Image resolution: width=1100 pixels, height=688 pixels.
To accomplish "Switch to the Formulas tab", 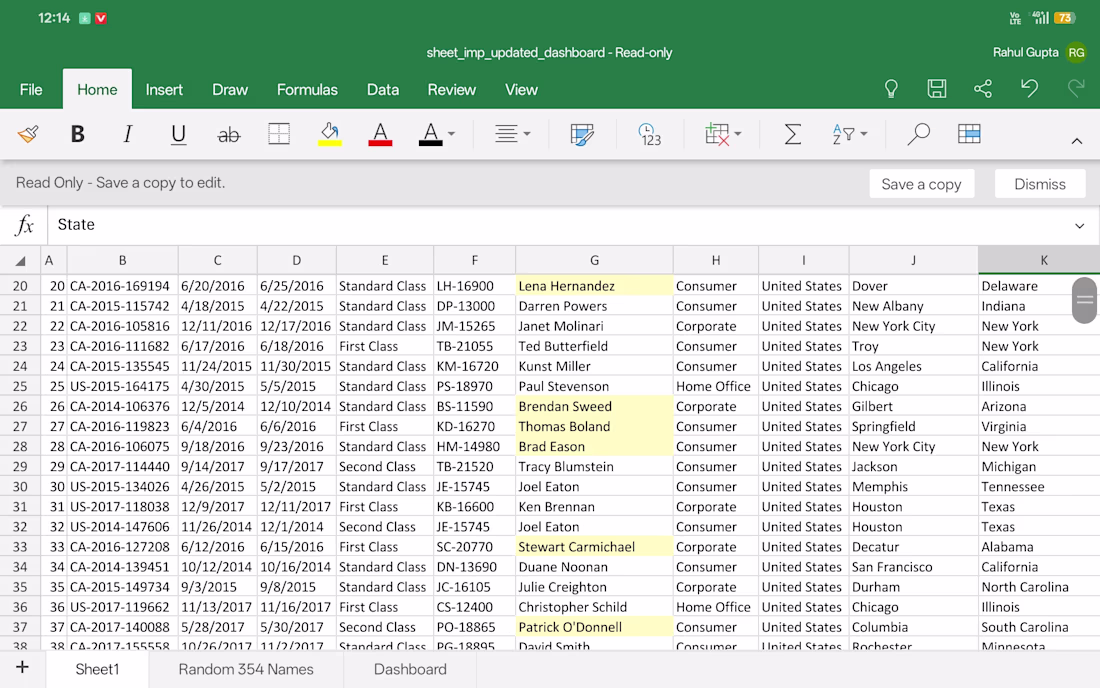I will point(307,90).
